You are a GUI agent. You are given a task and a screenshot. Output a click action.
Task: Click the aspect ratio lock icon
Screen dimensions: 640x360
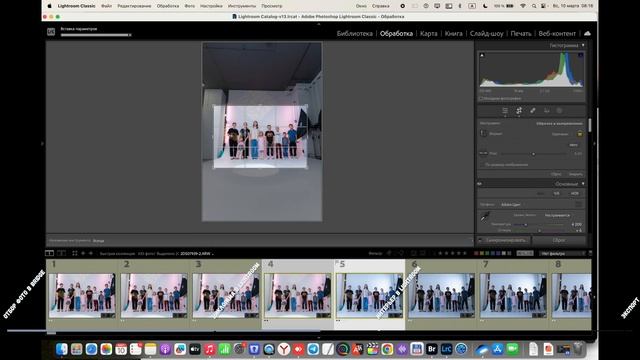point(580,134)
